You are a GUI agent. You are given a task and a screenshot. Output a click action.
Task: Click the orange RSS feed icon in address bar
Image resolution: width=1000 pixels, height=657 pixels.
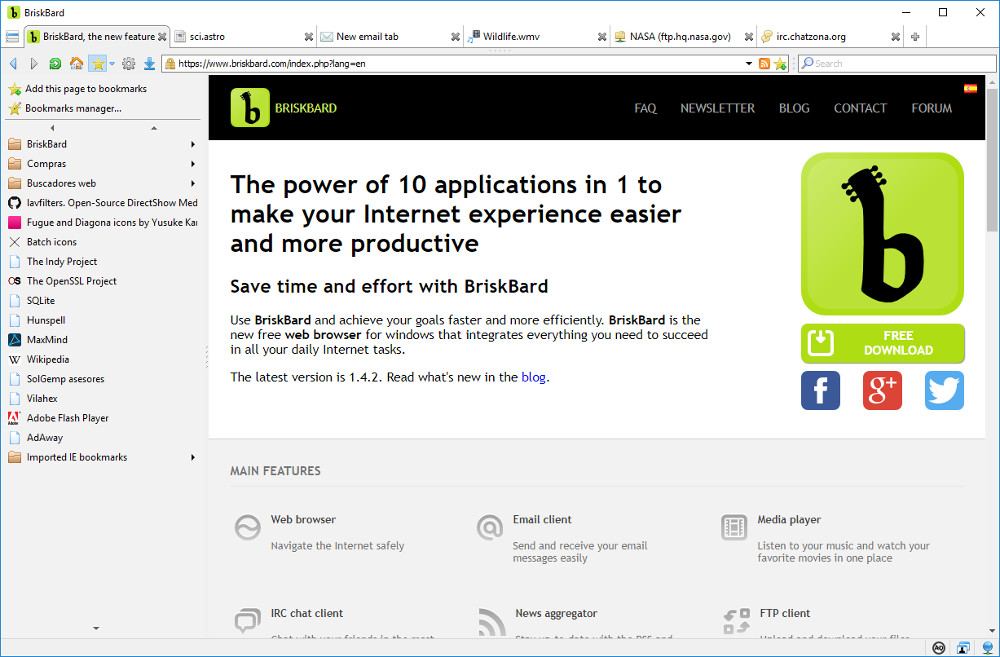[765, 63]
